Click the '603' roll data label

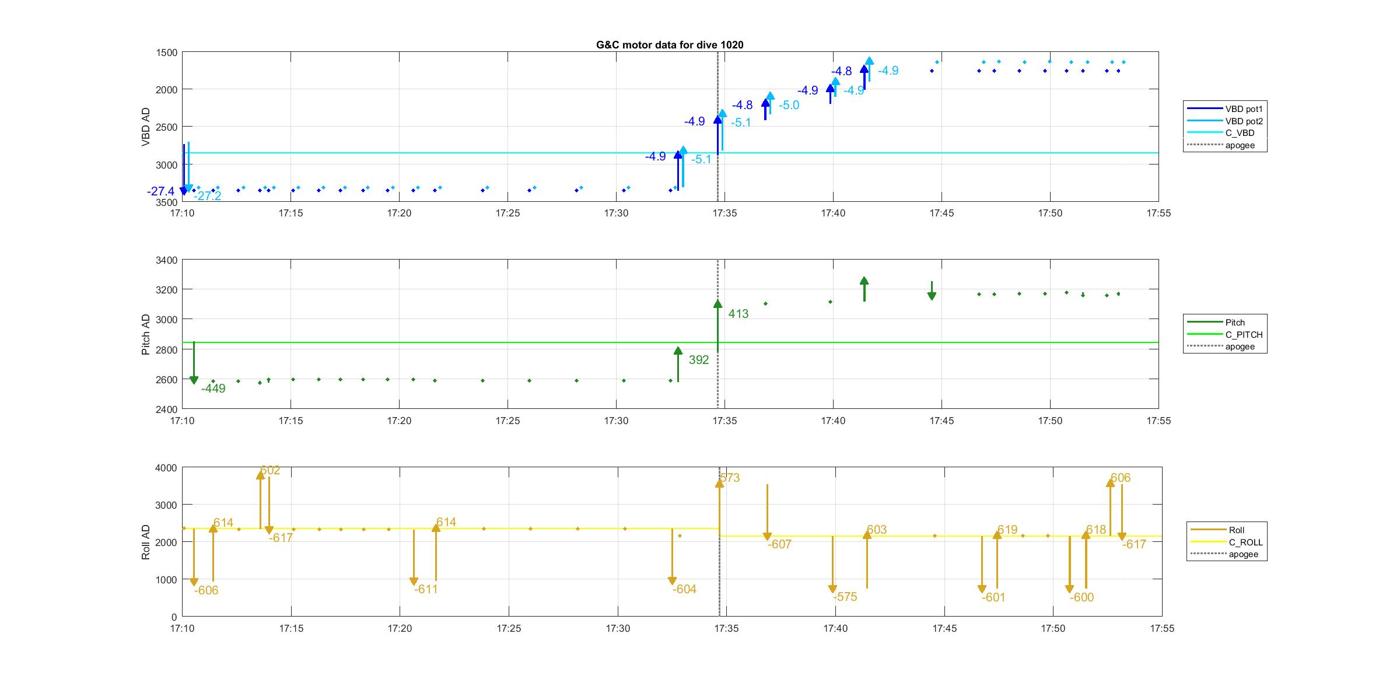[x=877, y=530]
